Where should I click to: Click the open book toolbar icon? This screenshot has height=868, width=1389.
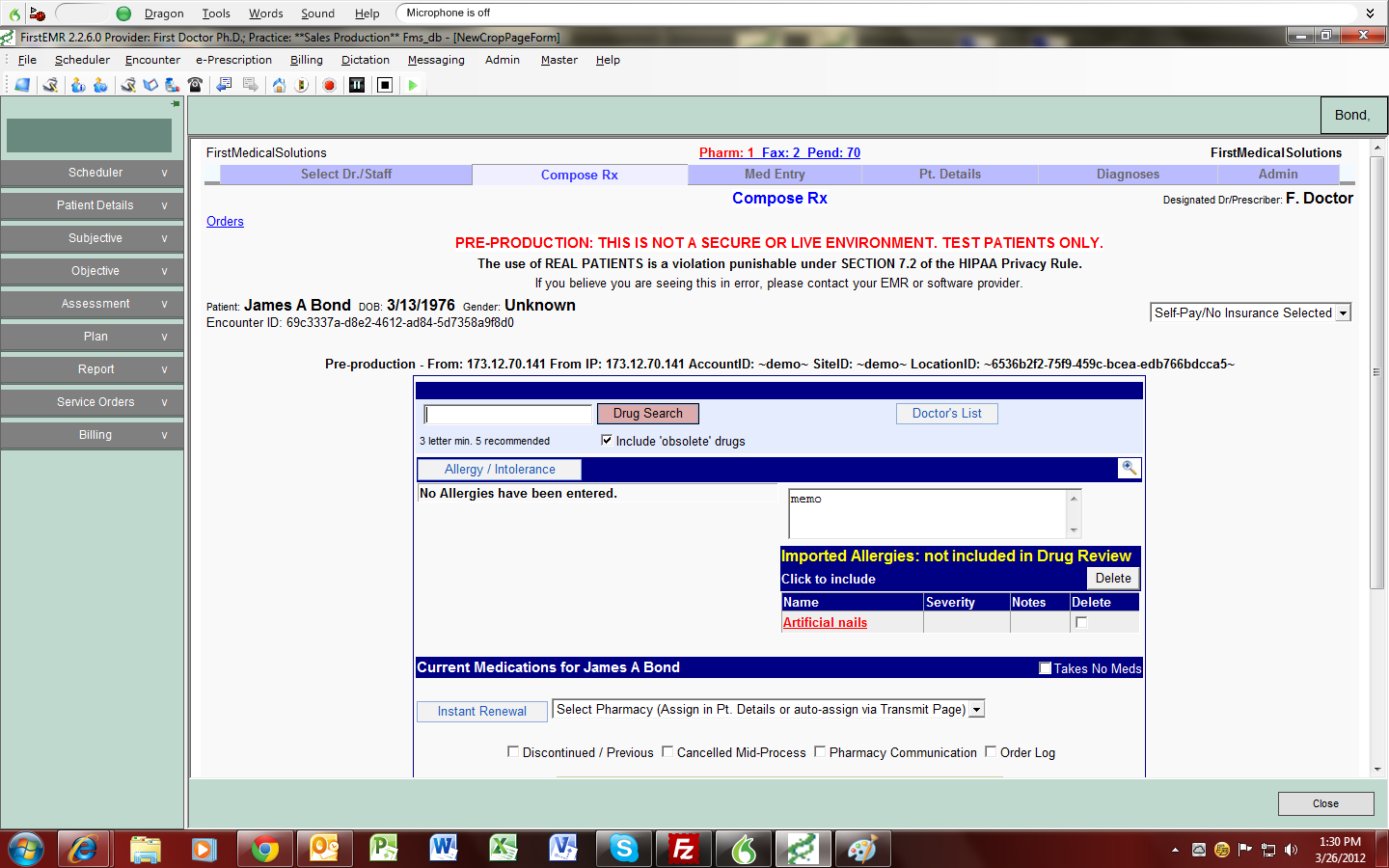(x=150, y=85)
